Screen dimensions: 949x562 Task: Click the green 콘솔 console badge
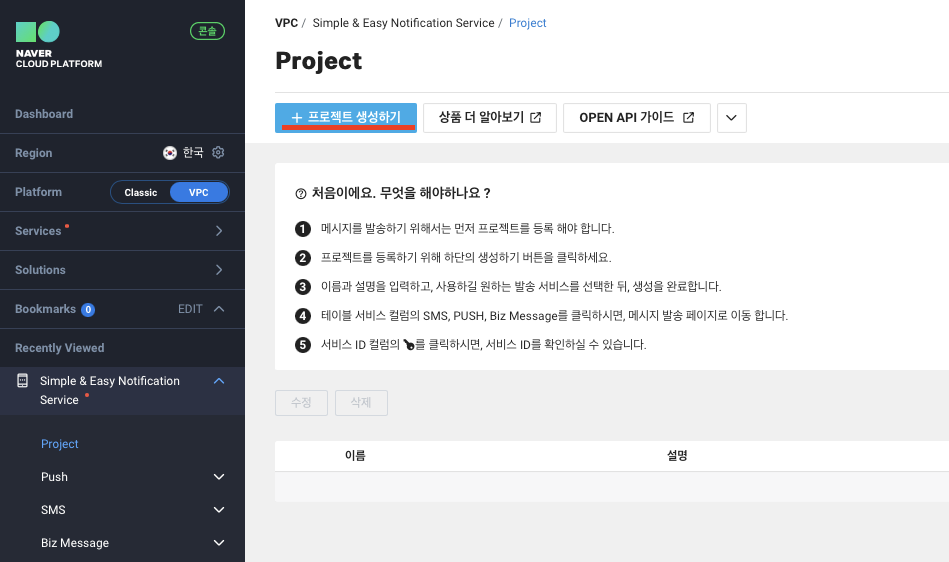[208, 31]
